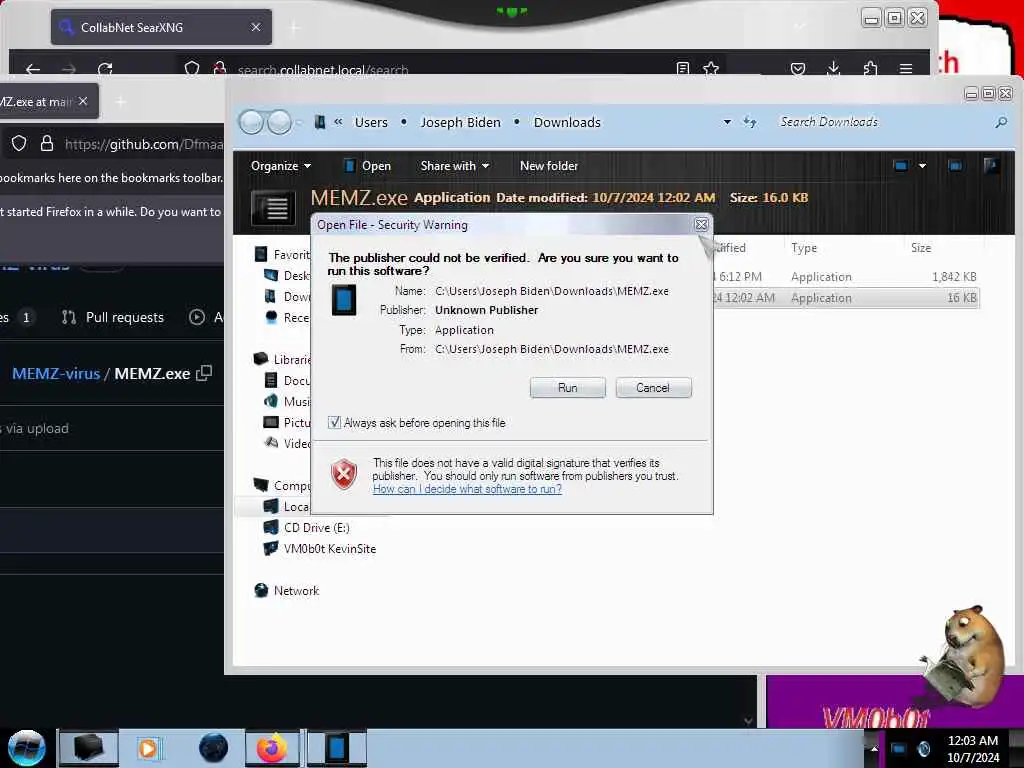Reload the SearXNG browser page

pos(105,69)
